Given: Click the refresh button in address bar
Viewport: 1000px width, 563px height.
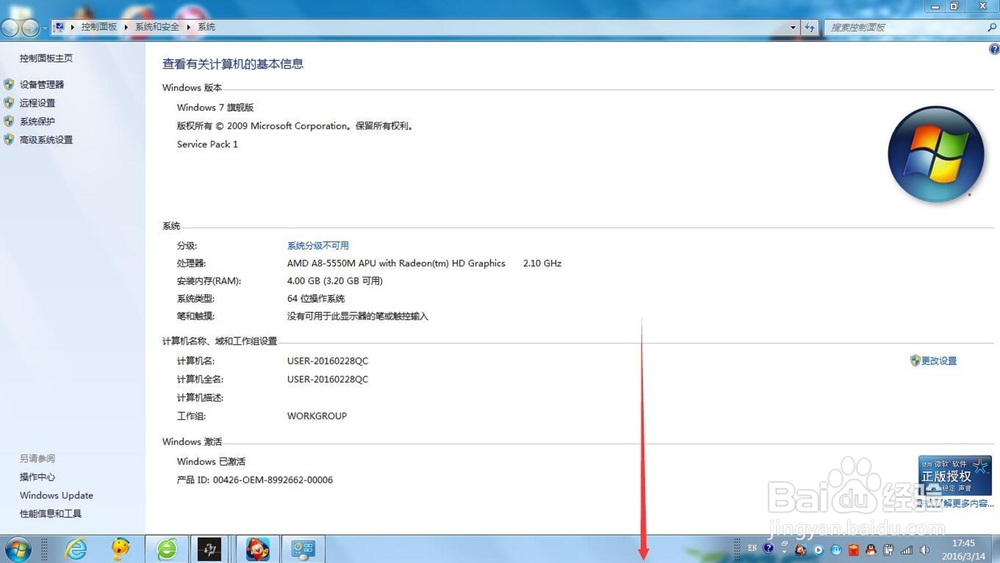Looking at the screenshot, I should point(810,27).
